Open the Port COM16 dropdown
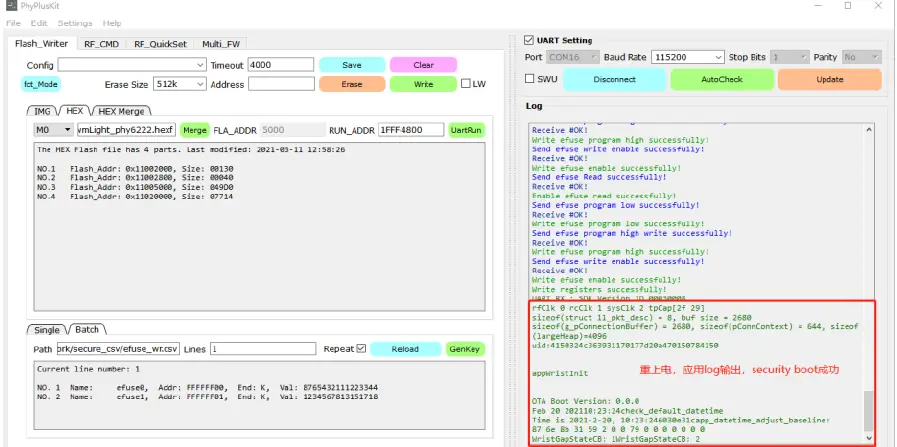Image resolution: width=897 pixels, height=447 pixels. pyautogui.click(x=571, y=57)
